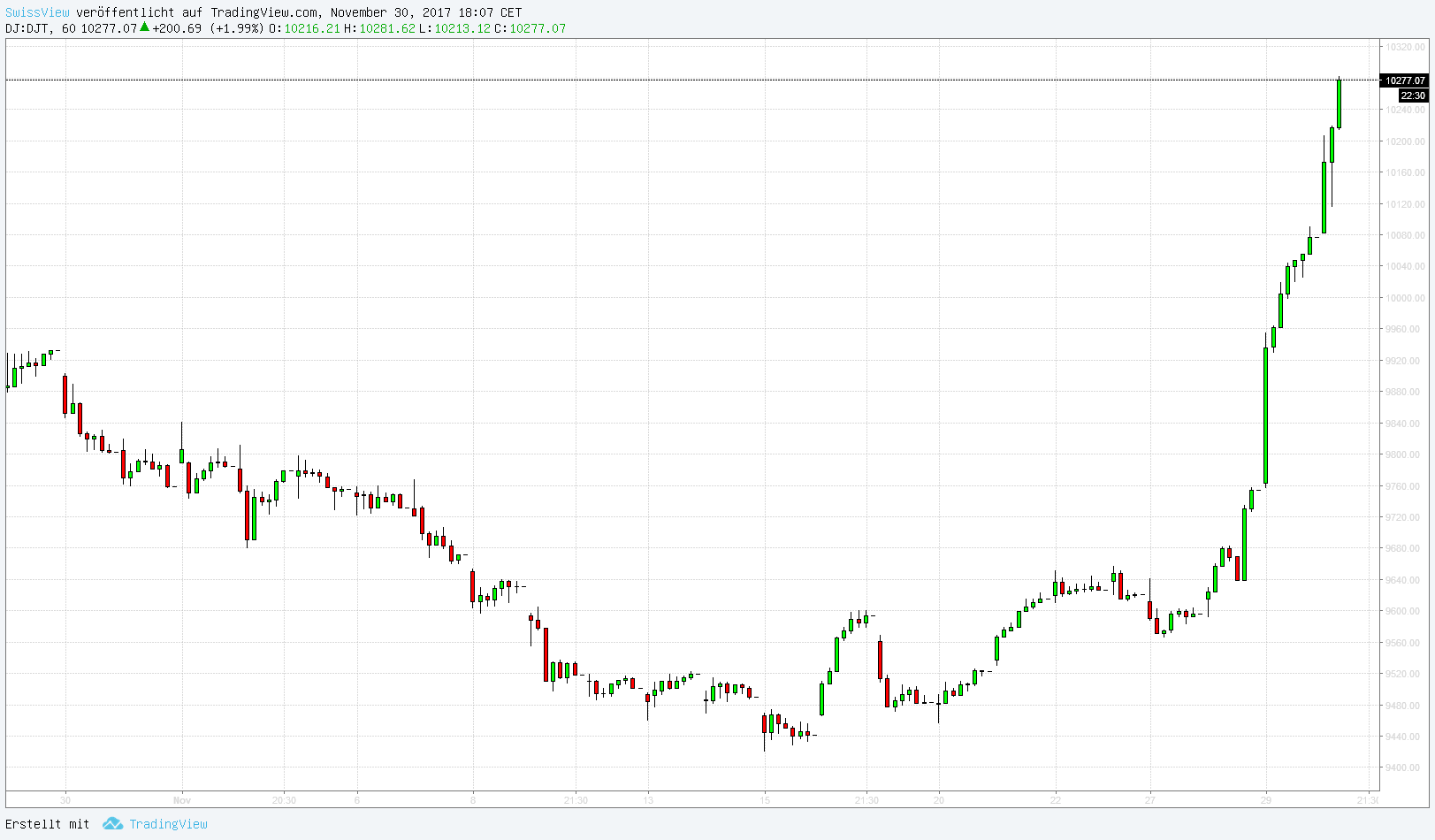Click the green up-arrow change indicator
This screenshot has width=1435, height=840.
(145, 27)
